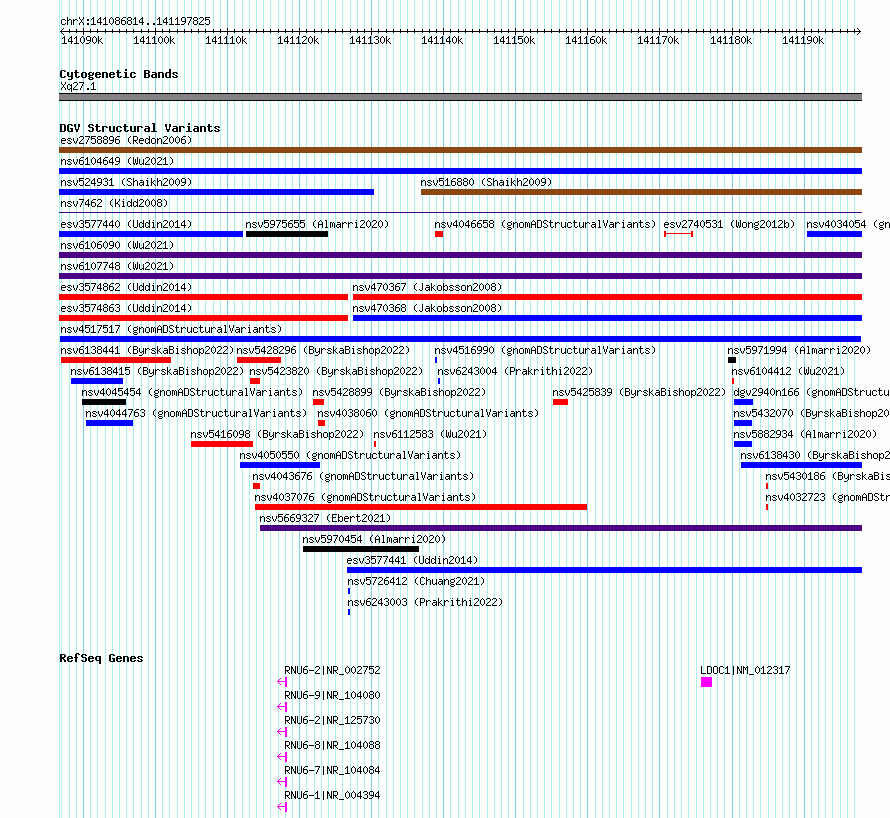Click the RNU6-2|NR_002752 gene arrow glyph
890x818 pixels.
(282, 682)
